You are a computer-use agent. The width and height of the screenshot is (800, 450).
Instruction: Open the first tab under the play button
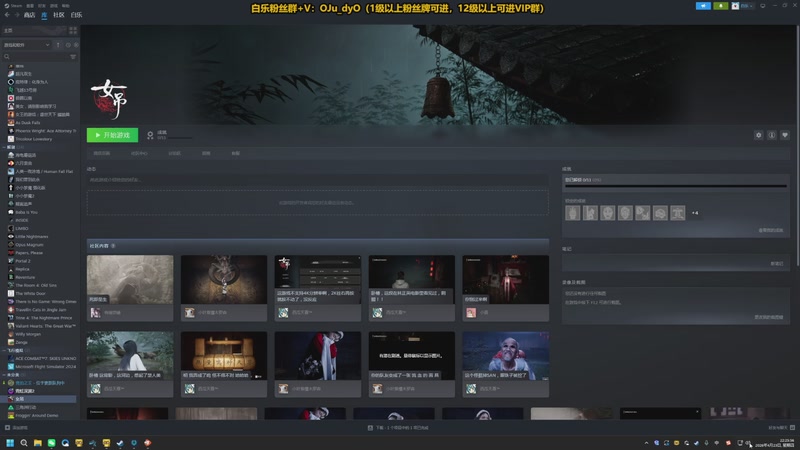pos(102,153)
